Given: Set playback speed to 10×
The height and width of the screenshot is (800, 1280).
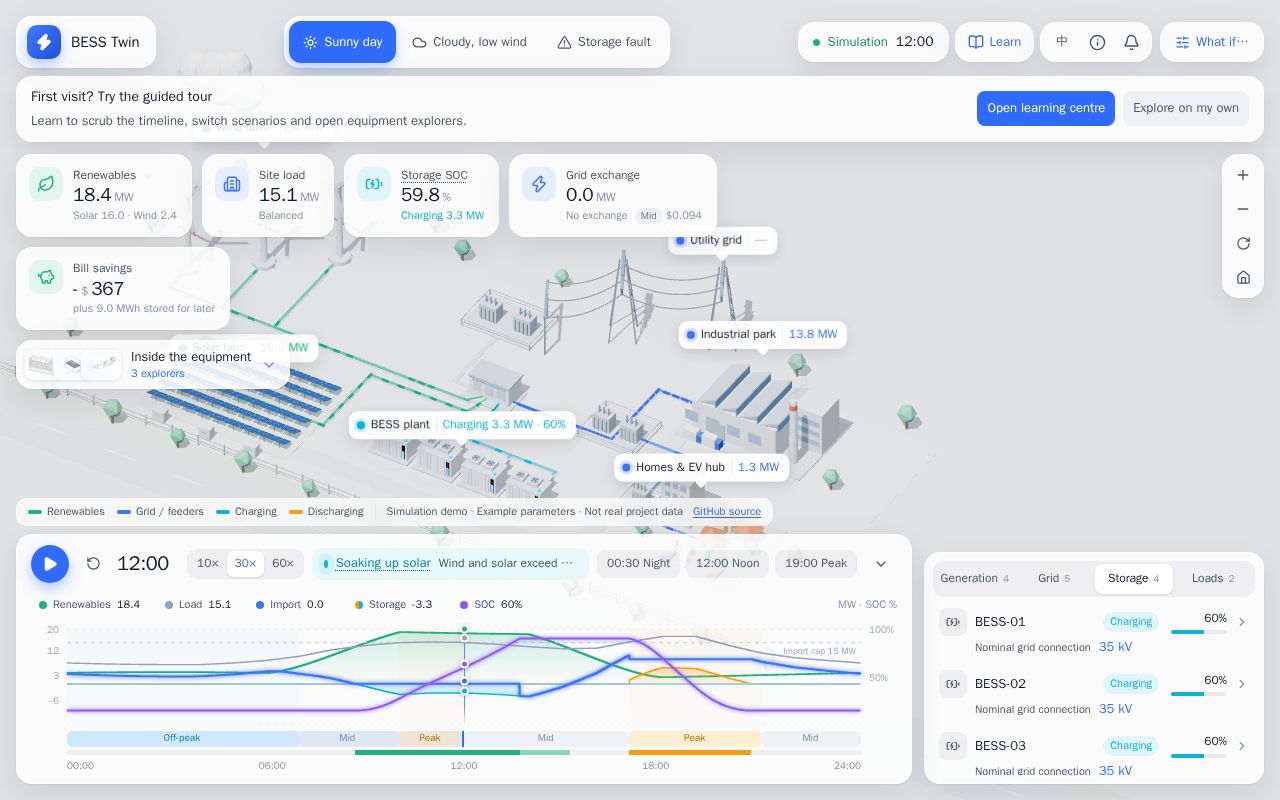Looking at the screenshot, I should pyautogui.click(x=208, y=564).
